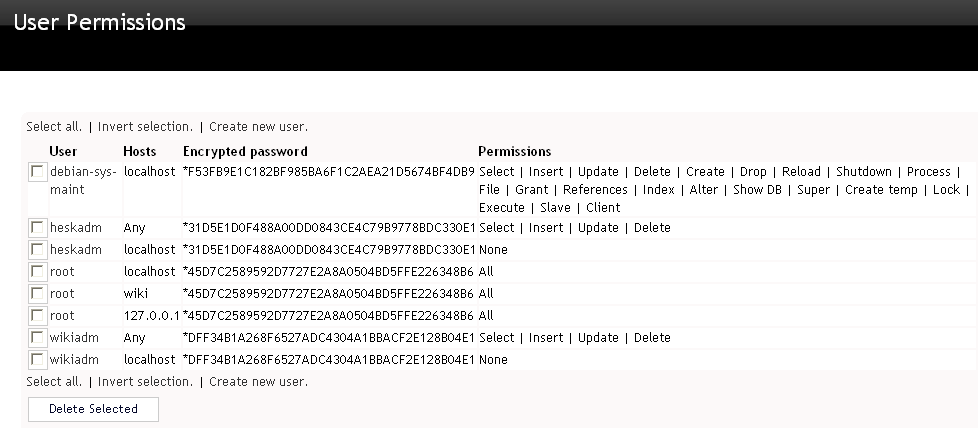Open the root user on host 127.0.0.1
The image size is (978, 428).
[62, 316]
